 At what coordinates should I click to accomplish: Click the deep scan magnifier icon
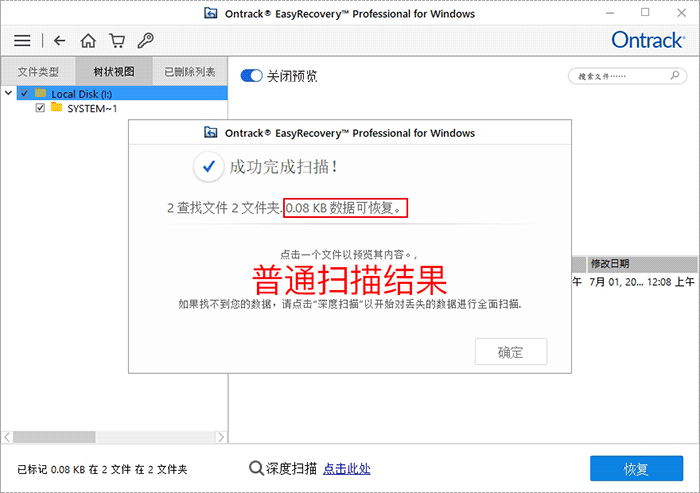coord(256,468)
